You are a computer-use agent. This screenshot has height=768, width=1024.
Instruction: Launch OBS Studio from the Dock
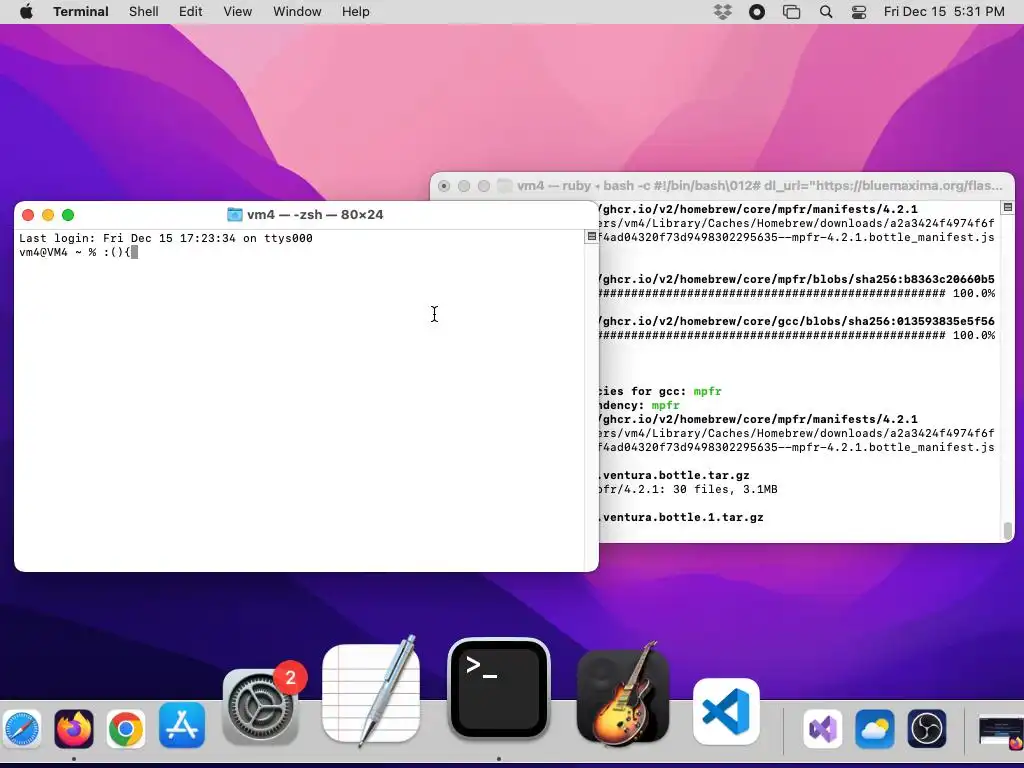927,728
